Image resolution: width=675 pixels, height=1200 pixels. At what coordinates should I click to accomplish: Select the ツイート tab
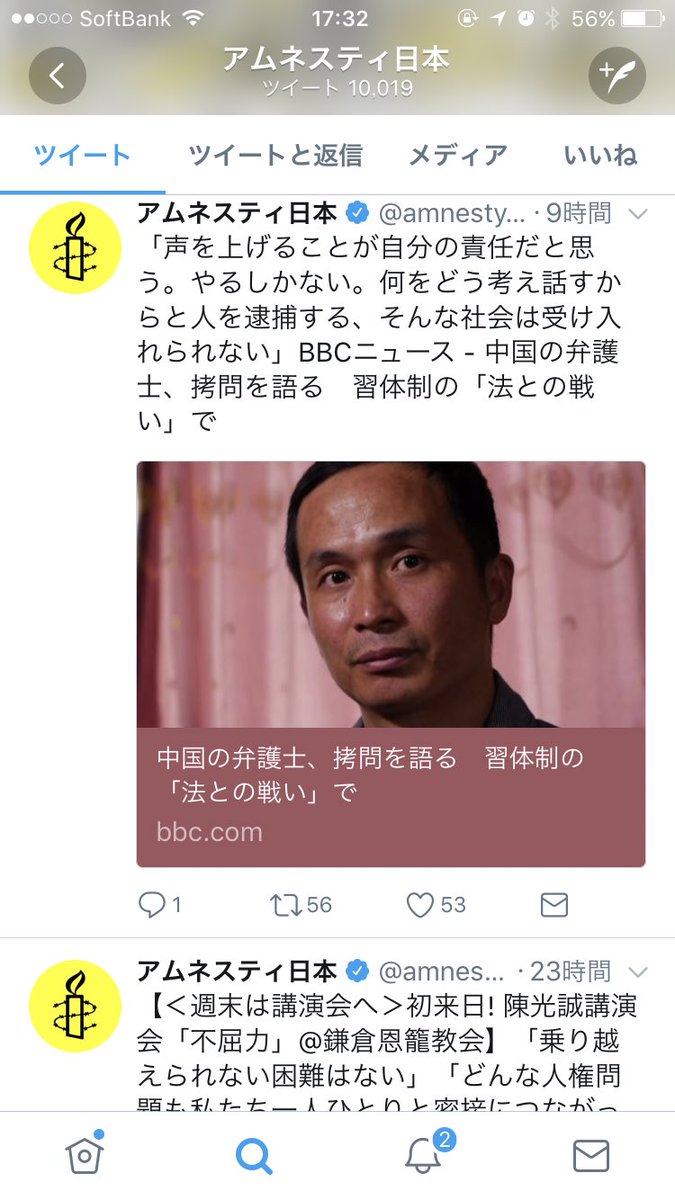82,155
